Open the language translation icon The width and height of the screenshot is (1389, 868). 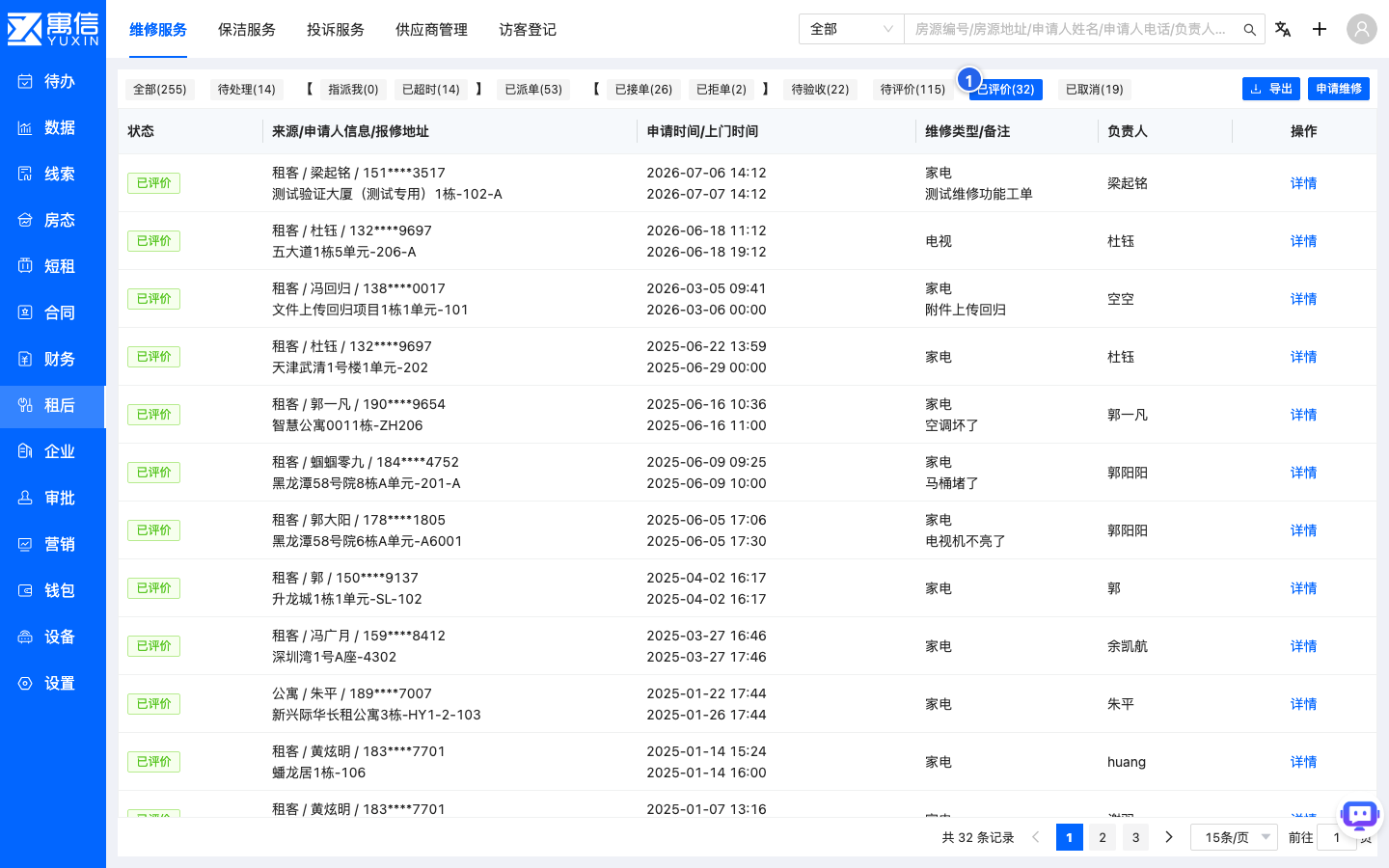click(x=1283, y=29)
